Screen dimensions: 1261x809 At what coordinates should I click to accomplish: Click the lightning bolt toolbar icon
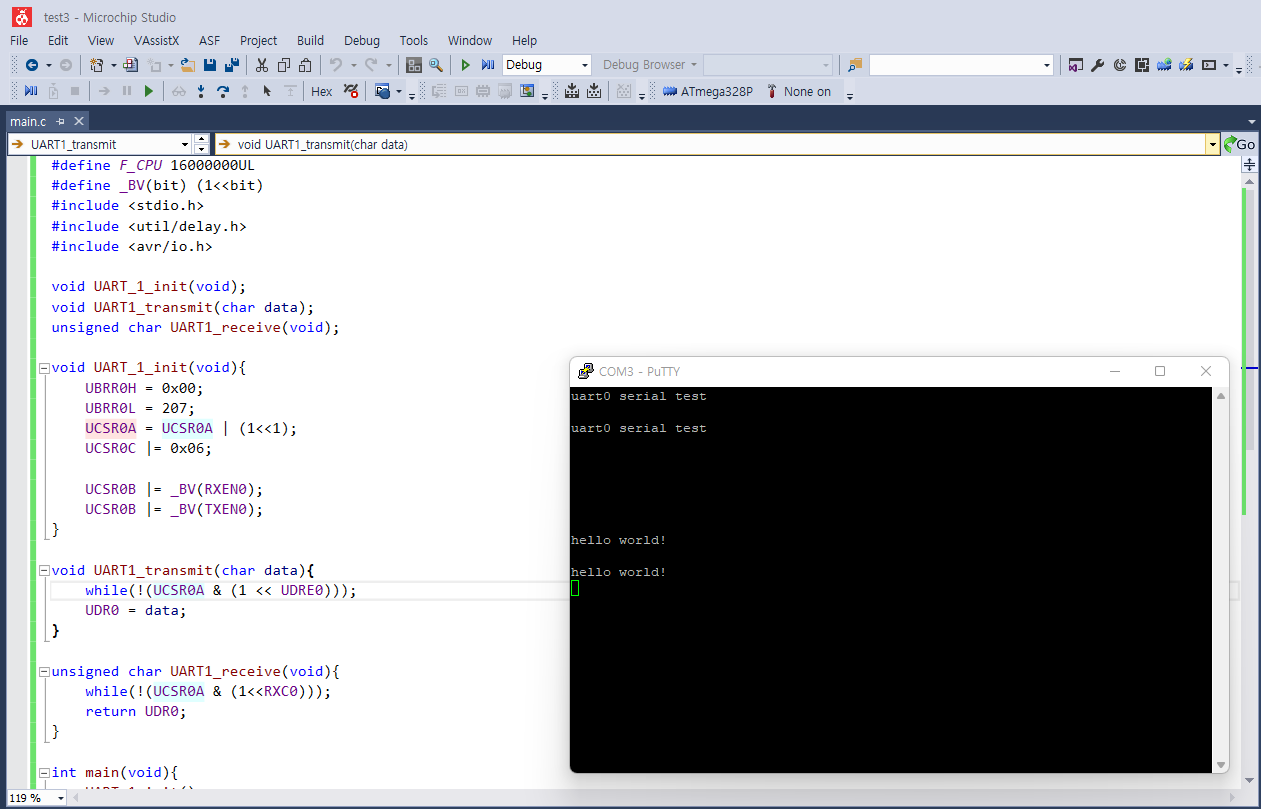tap(1186, 65)
